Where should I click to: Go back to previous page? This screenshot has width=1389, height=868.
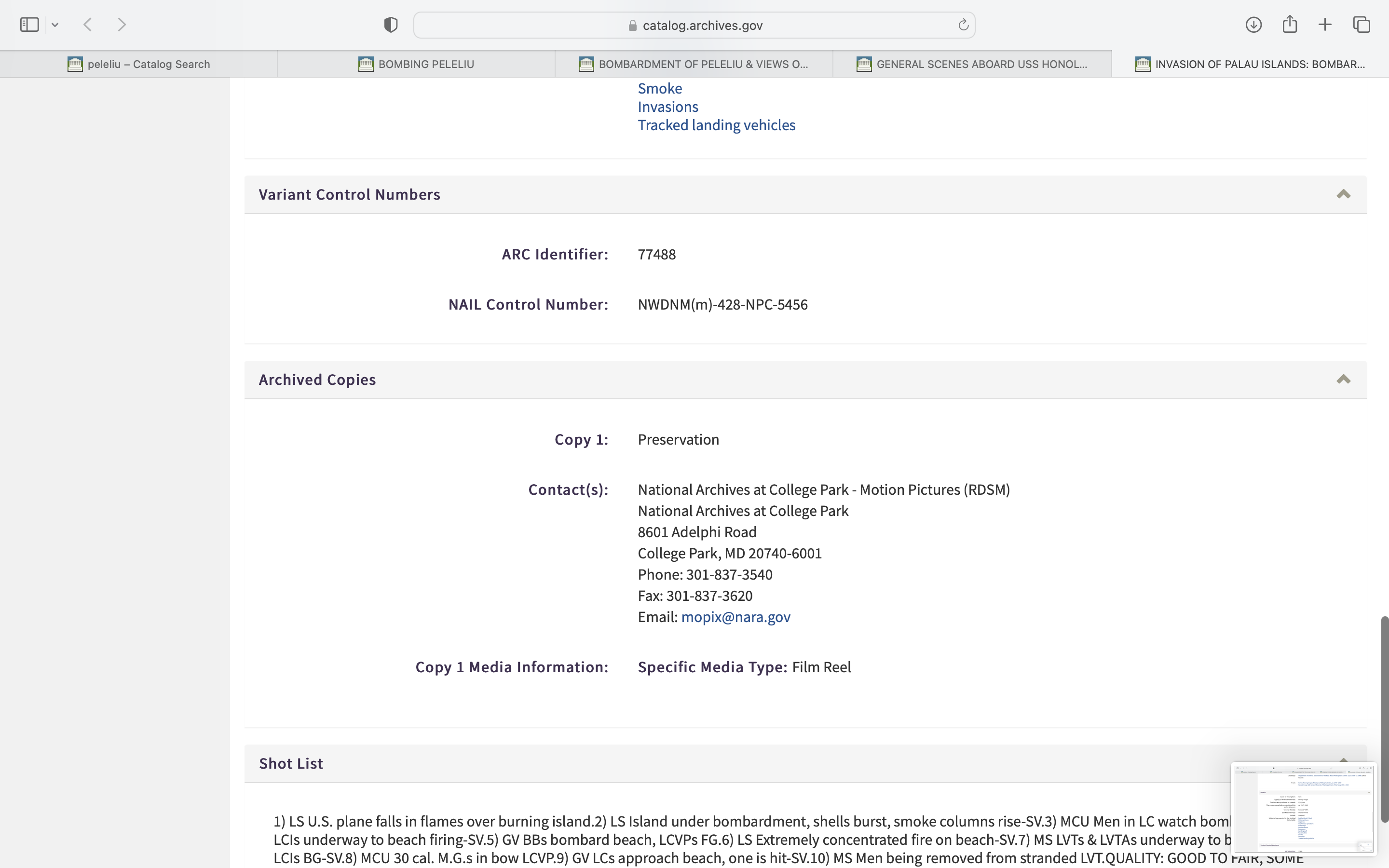click(x=88, y=25)
